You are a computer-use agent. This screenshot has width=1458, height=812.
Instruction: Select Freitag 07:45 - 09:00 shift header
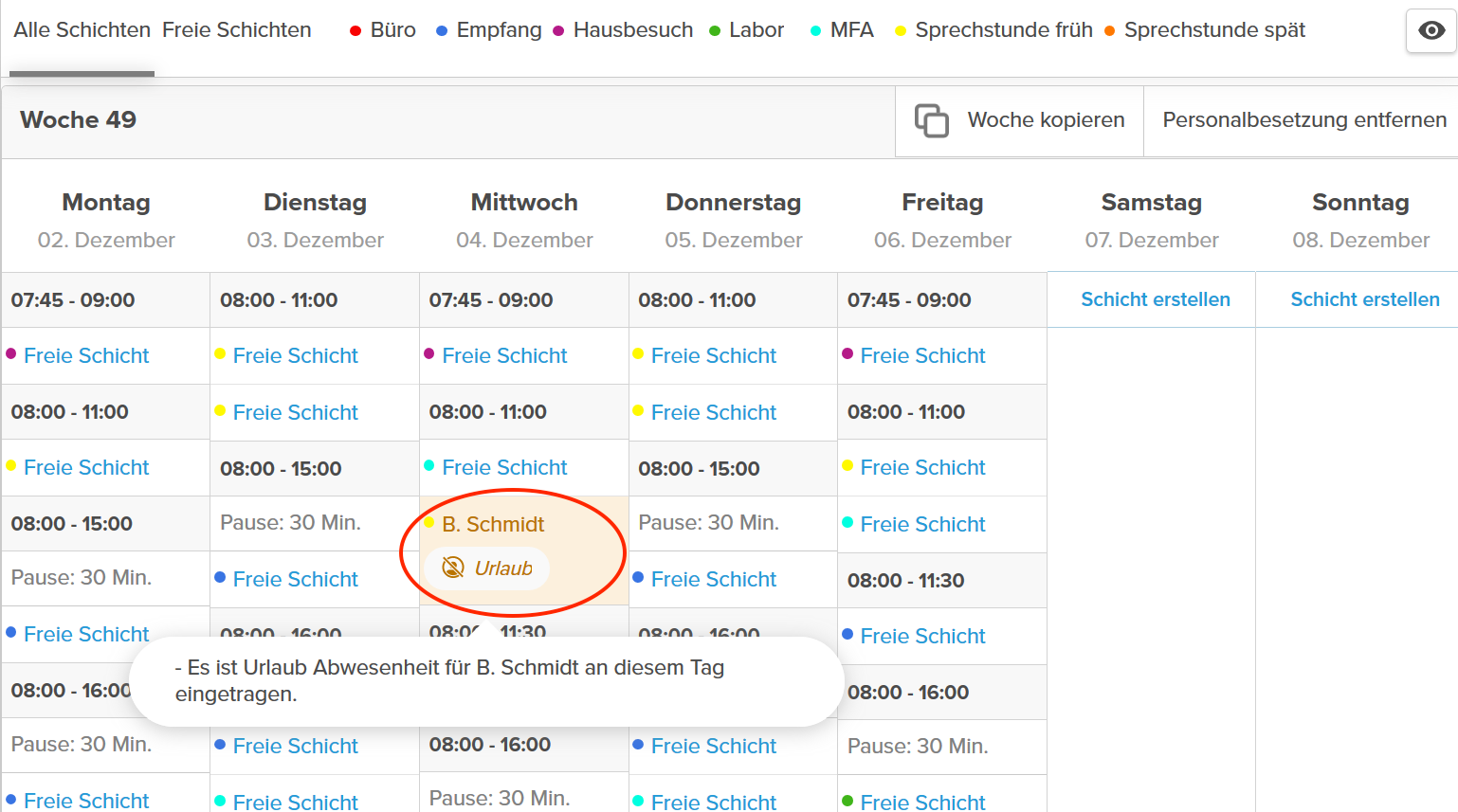pyautogui.click(x=908, y=300)
